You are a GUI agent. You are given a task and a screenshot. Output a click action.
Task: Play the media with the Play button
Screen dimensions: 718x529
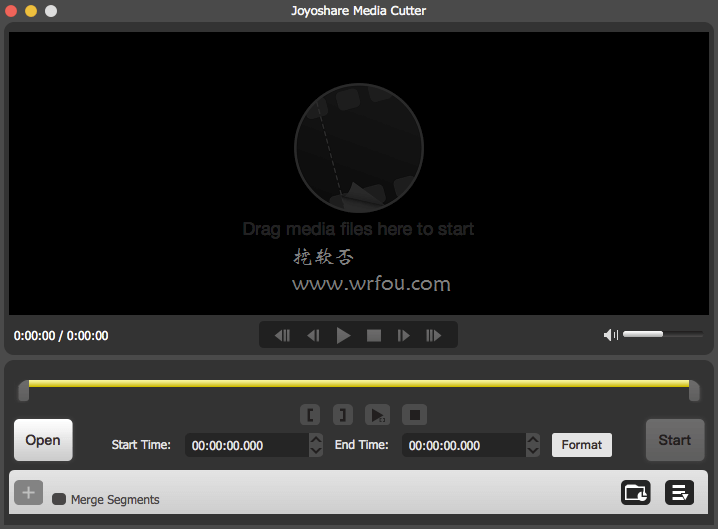tap(343, 336)
